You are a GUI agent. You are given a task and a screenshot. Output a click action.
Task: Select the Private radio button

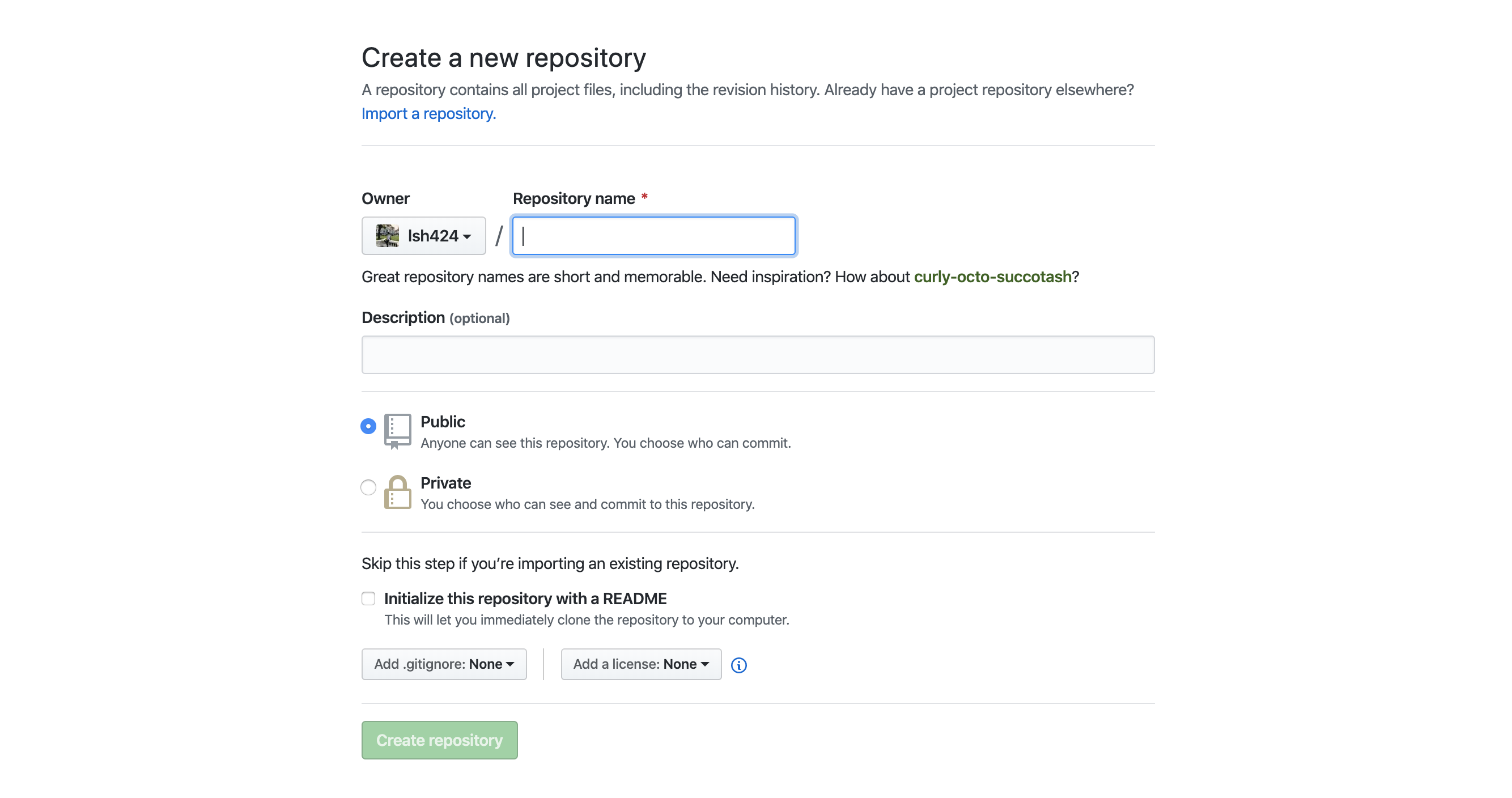click(368, 487)
